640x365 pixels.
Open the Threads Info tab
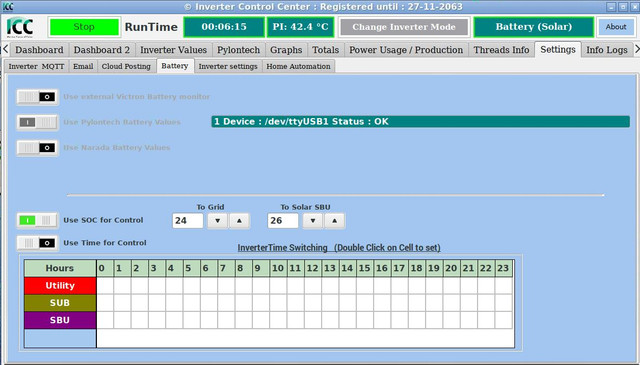coord(501,50)
